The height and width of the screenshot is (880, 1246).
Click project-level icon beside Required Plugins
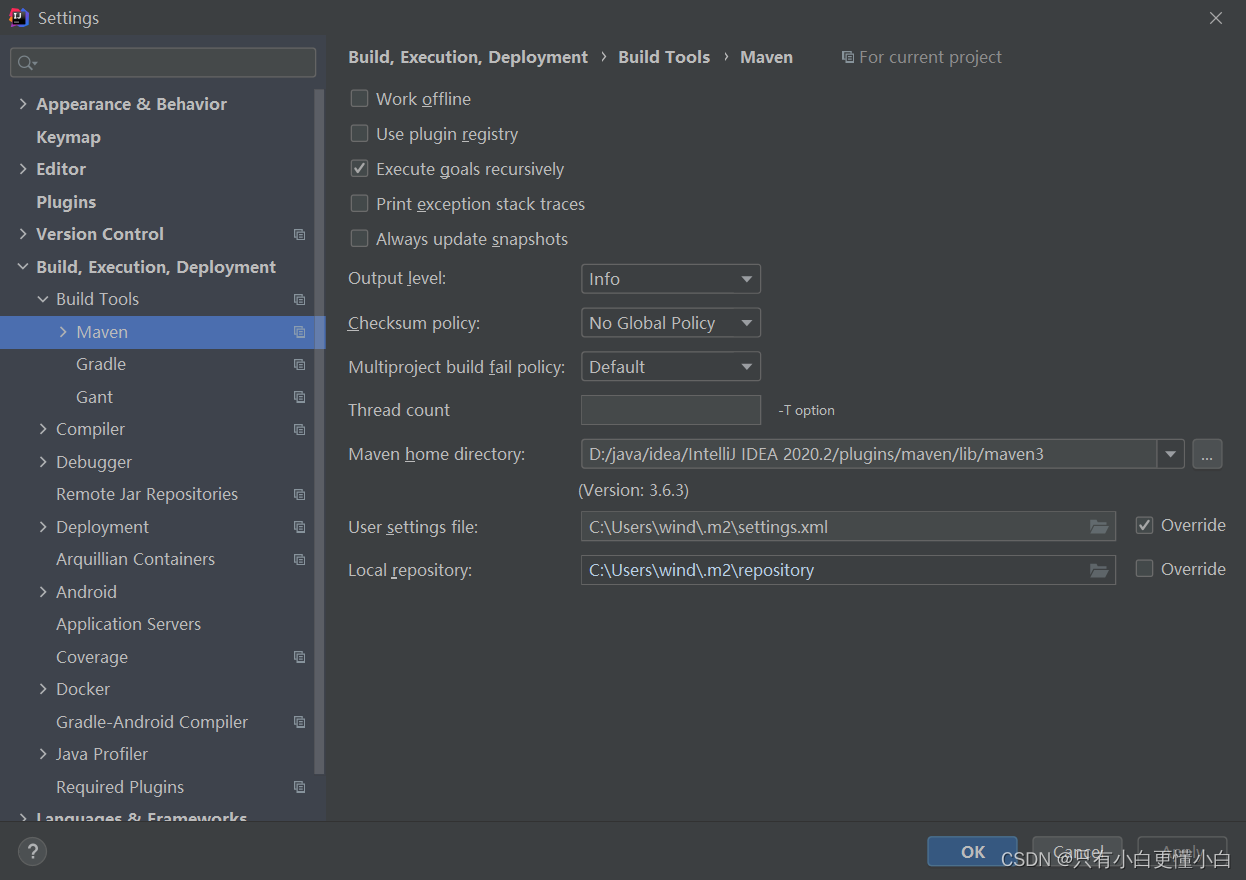(x=299, y=787)
